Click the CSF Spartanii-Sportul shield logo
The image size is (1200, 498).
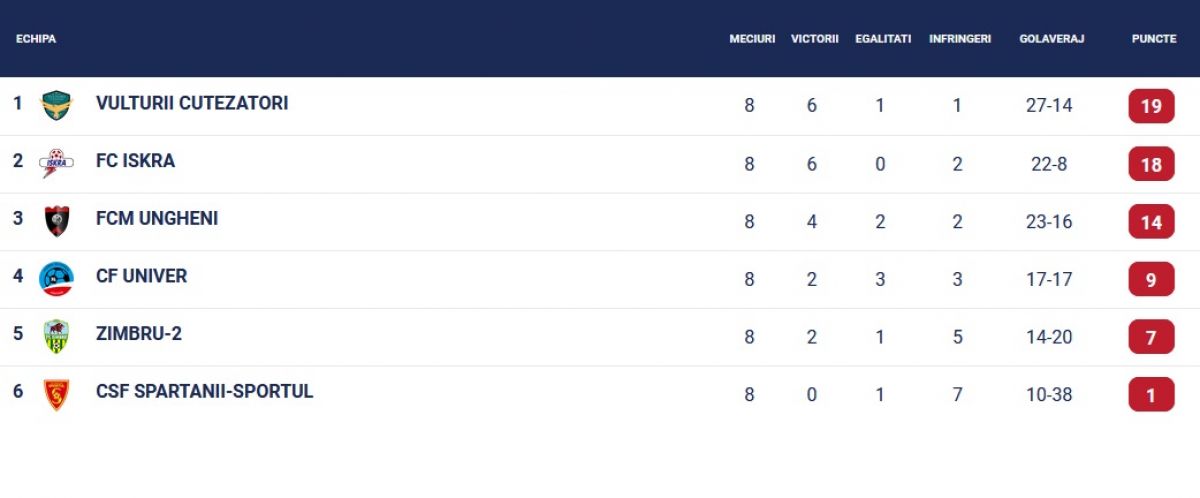57,394
